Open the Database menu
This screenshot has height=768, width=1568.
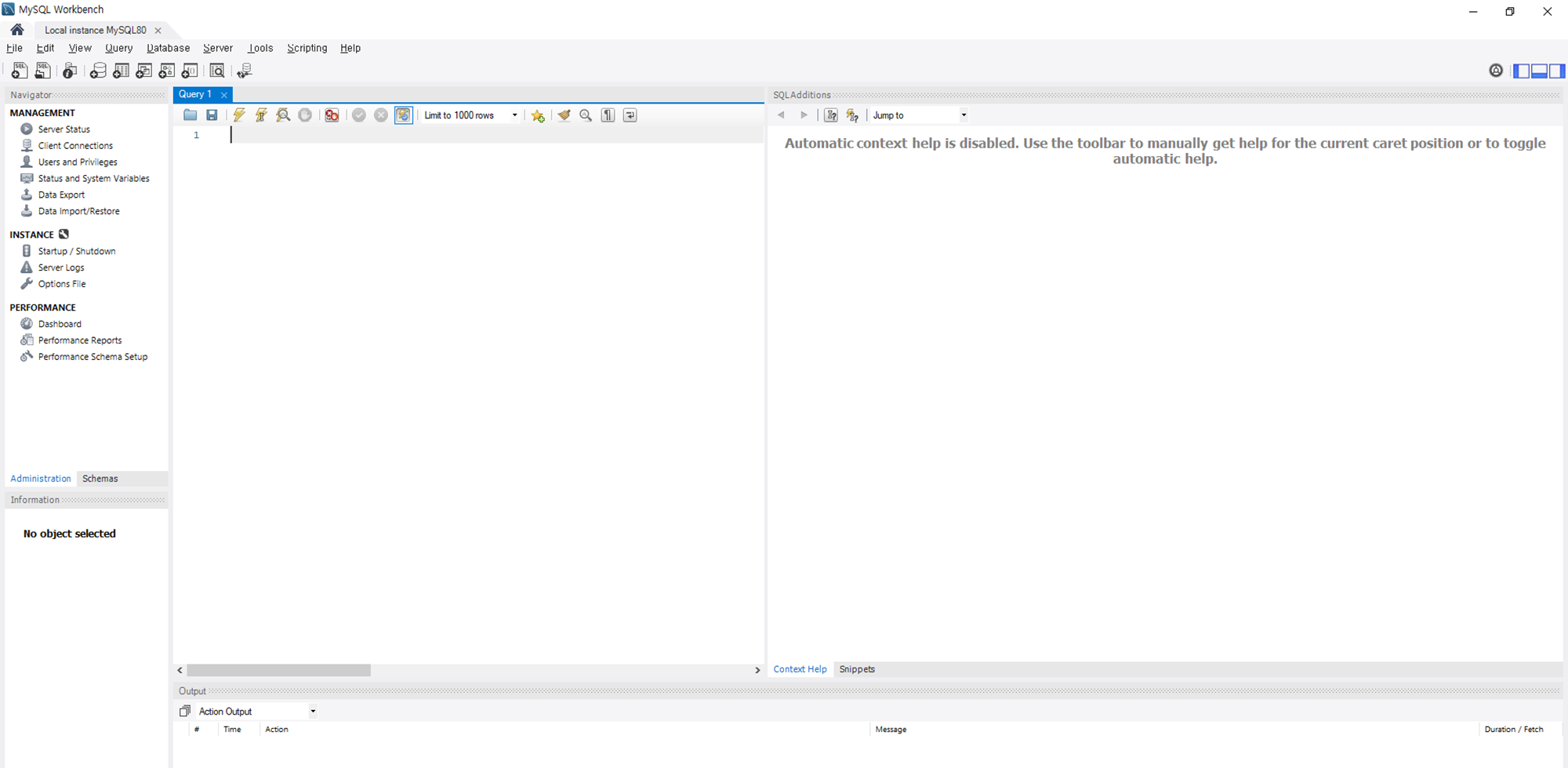tap(169, 48)
